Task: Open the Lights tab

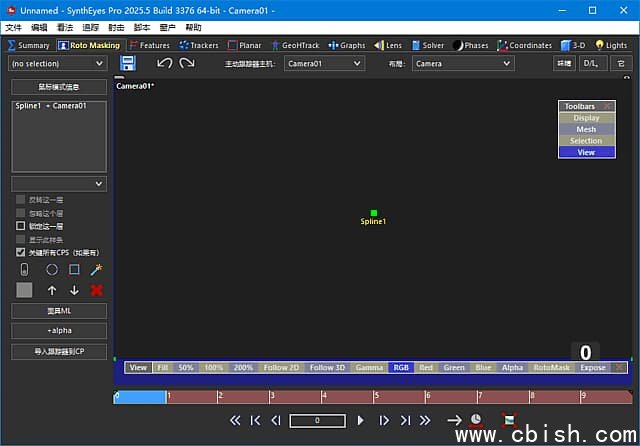Action: [x=611, y=45]
